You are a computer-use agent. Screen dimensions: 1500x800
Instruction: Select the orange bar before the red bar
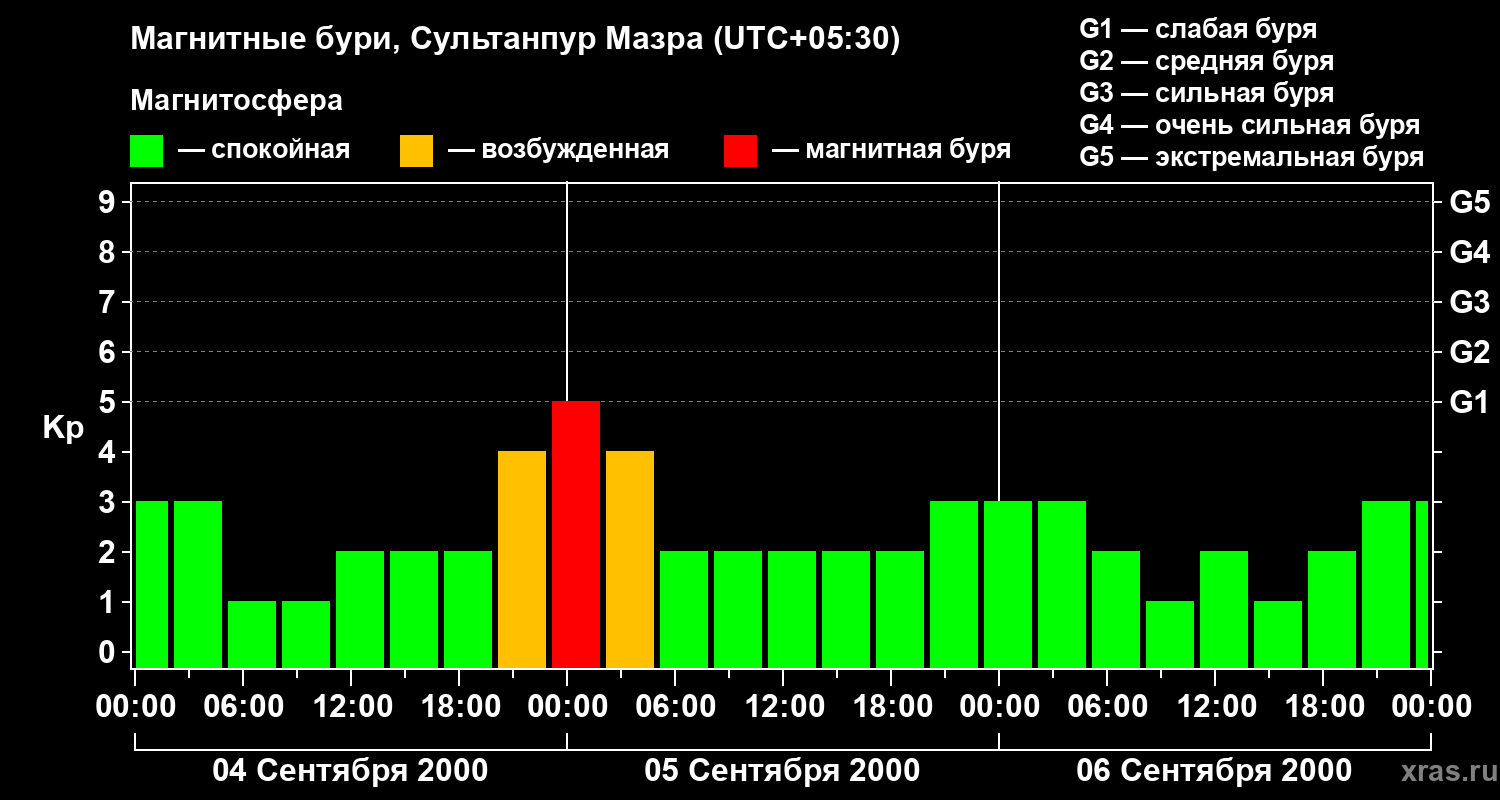click(x=522, y=560)
